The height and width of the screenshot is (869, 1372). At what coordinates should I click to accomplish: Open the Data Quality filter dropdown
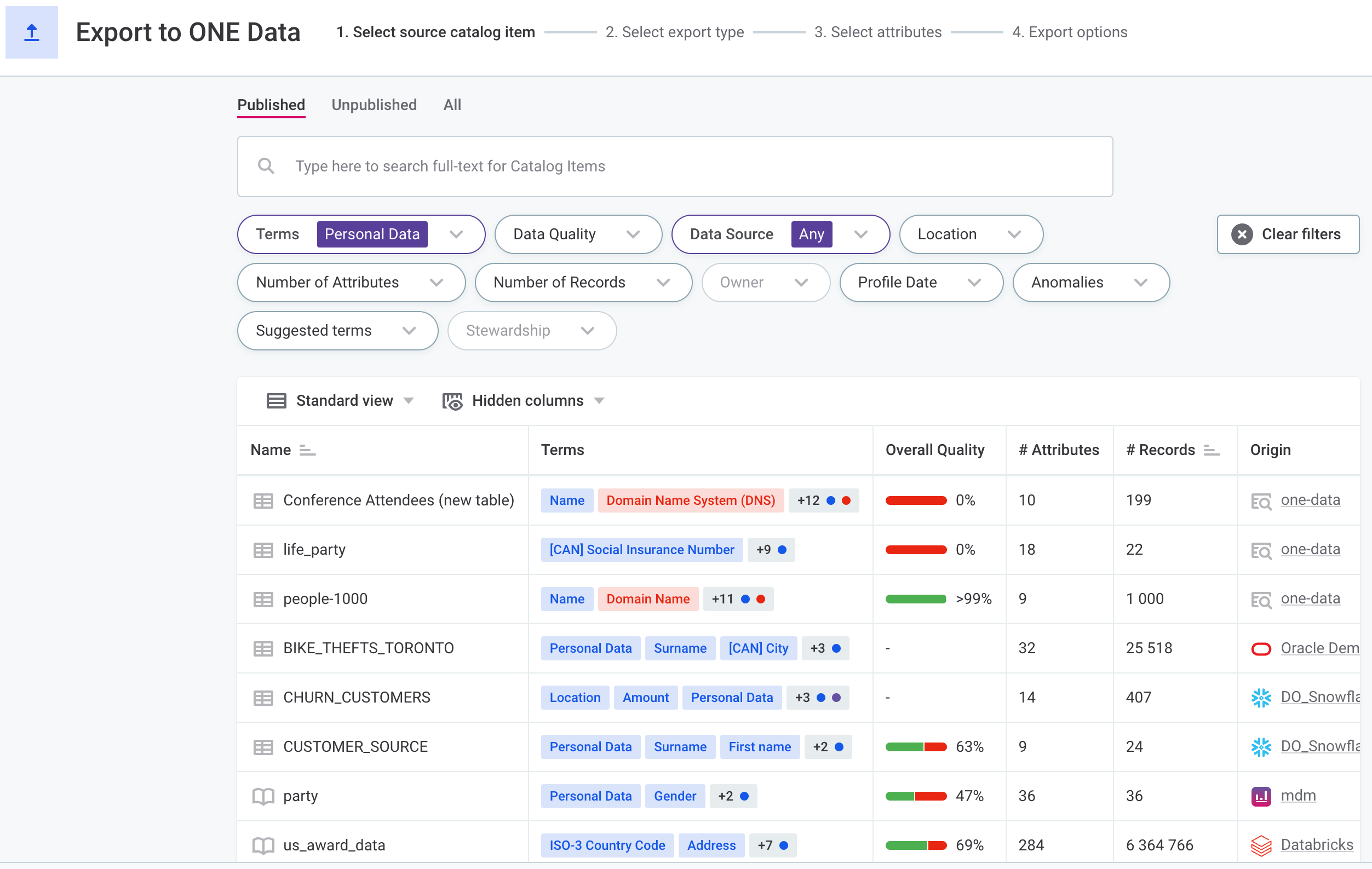pos(633,234)
